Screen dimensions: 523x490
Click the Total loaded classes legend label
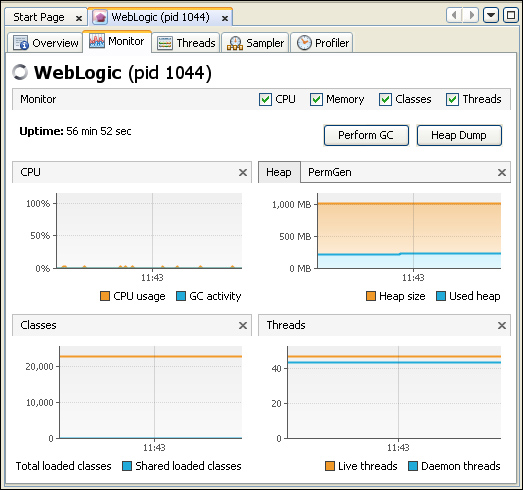(x=63, y=466)
